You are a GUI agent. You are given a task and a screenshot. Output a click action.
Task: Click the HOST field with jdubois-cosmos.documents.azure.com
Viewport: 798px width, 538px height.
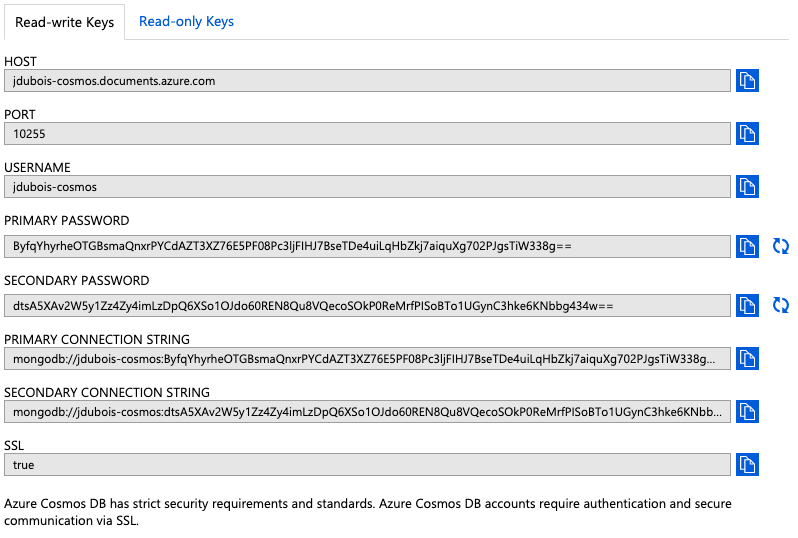click(367, 81)
